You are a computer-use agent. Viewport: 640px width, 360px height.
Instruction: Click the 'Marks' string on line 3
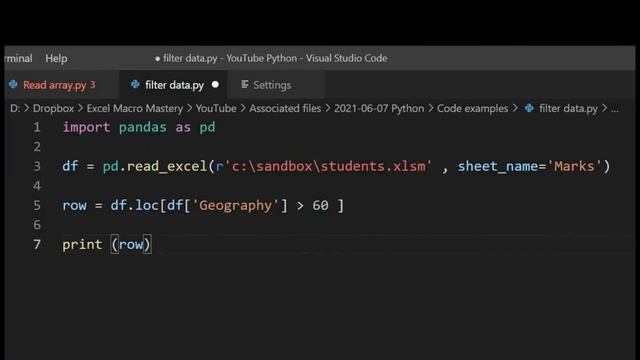tap(574, 167)
